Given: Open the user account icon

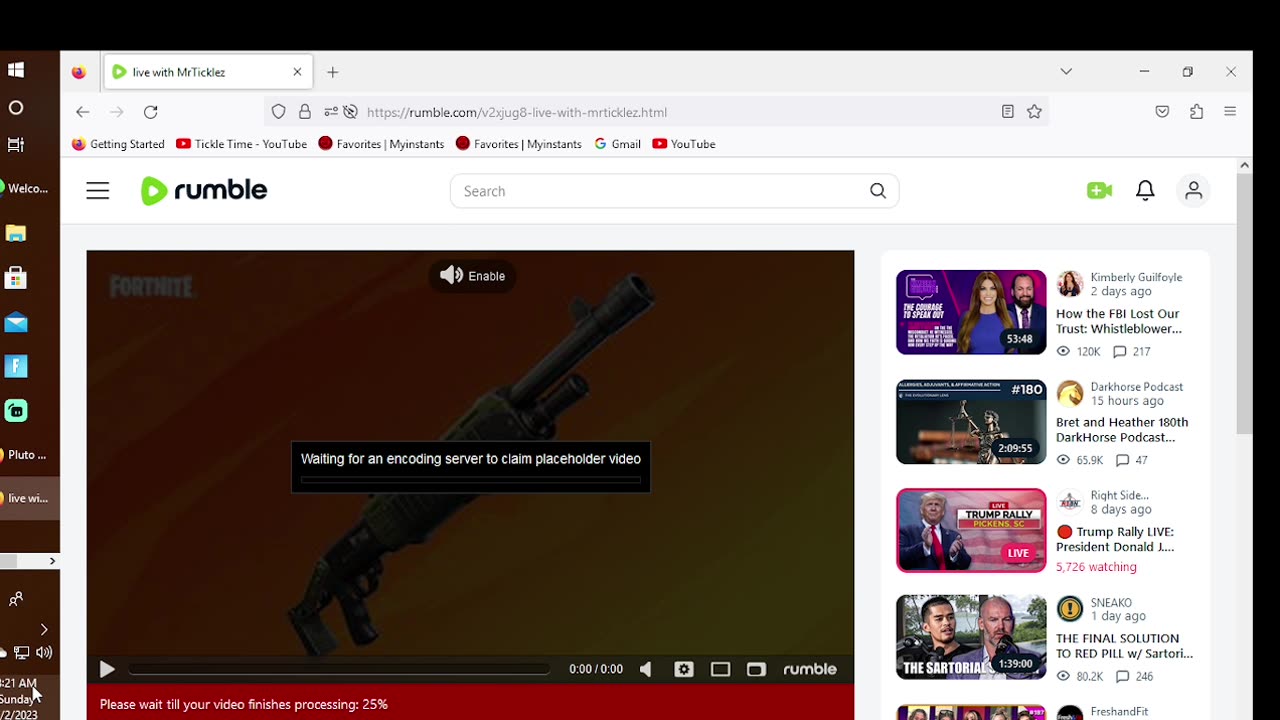Looking at the screenshot, I should tap(1193, 191).
